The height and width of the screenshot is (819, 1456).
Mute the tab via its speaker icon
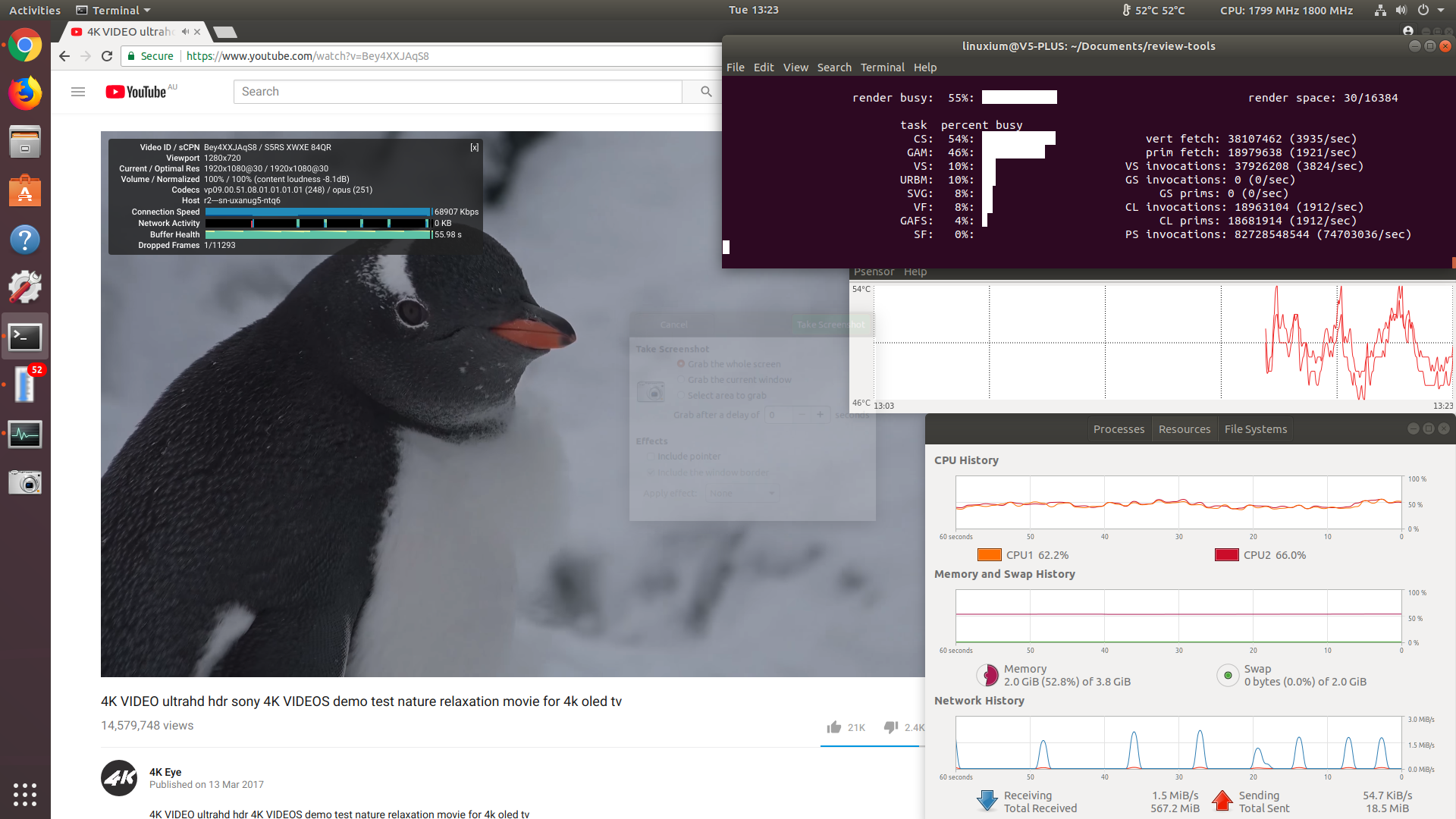(185, 32)
